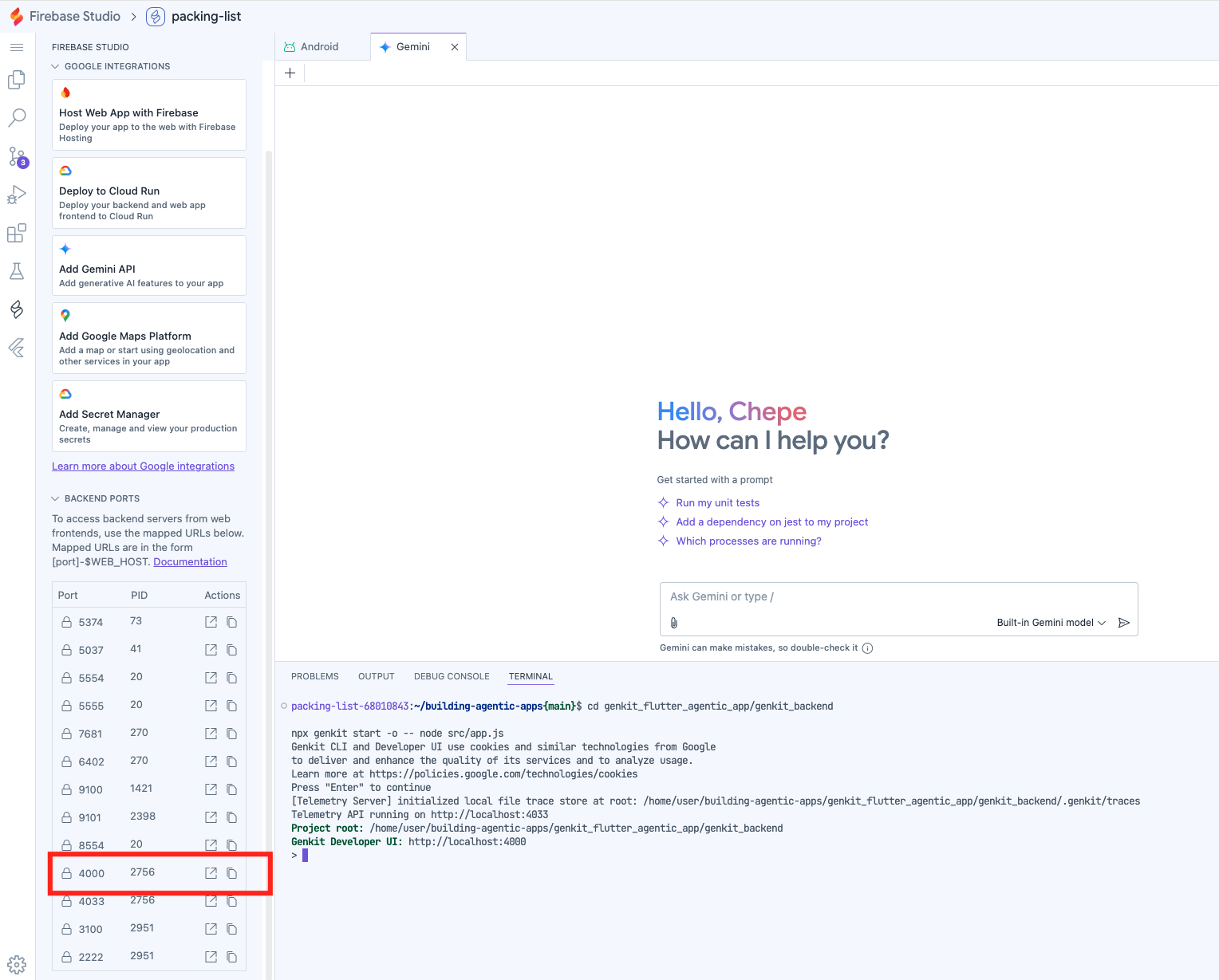Open the Flutter sidebar icon
This screenshot has width=1219, height=980.
(x=17, y=348)
